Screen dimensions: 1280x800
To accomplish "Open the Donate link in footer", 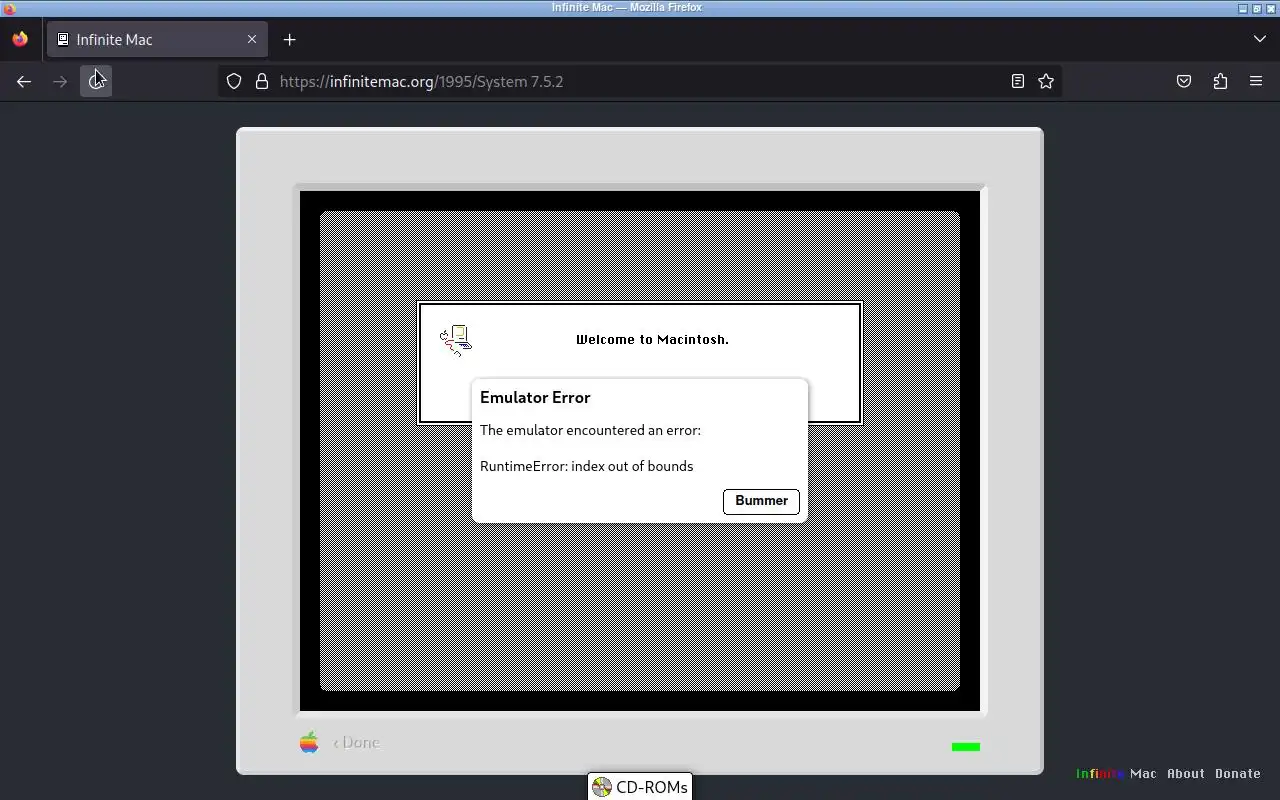I will pyautogui.click(x=1237, y=773).
